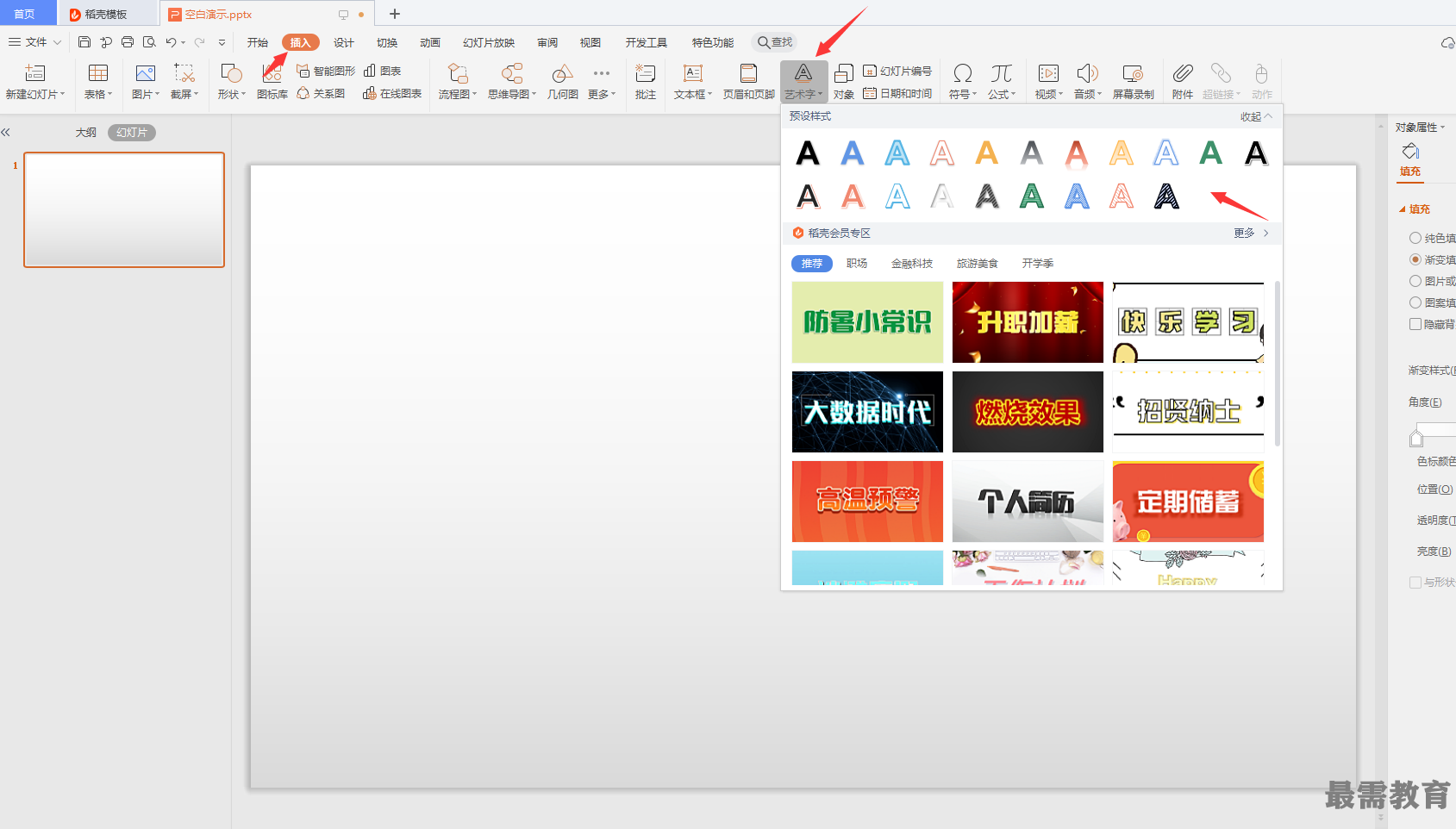This screenshot has height=829, width=1456.
Task: Click the Save icon in quick toolbar
Action: (x=84, y=41)
